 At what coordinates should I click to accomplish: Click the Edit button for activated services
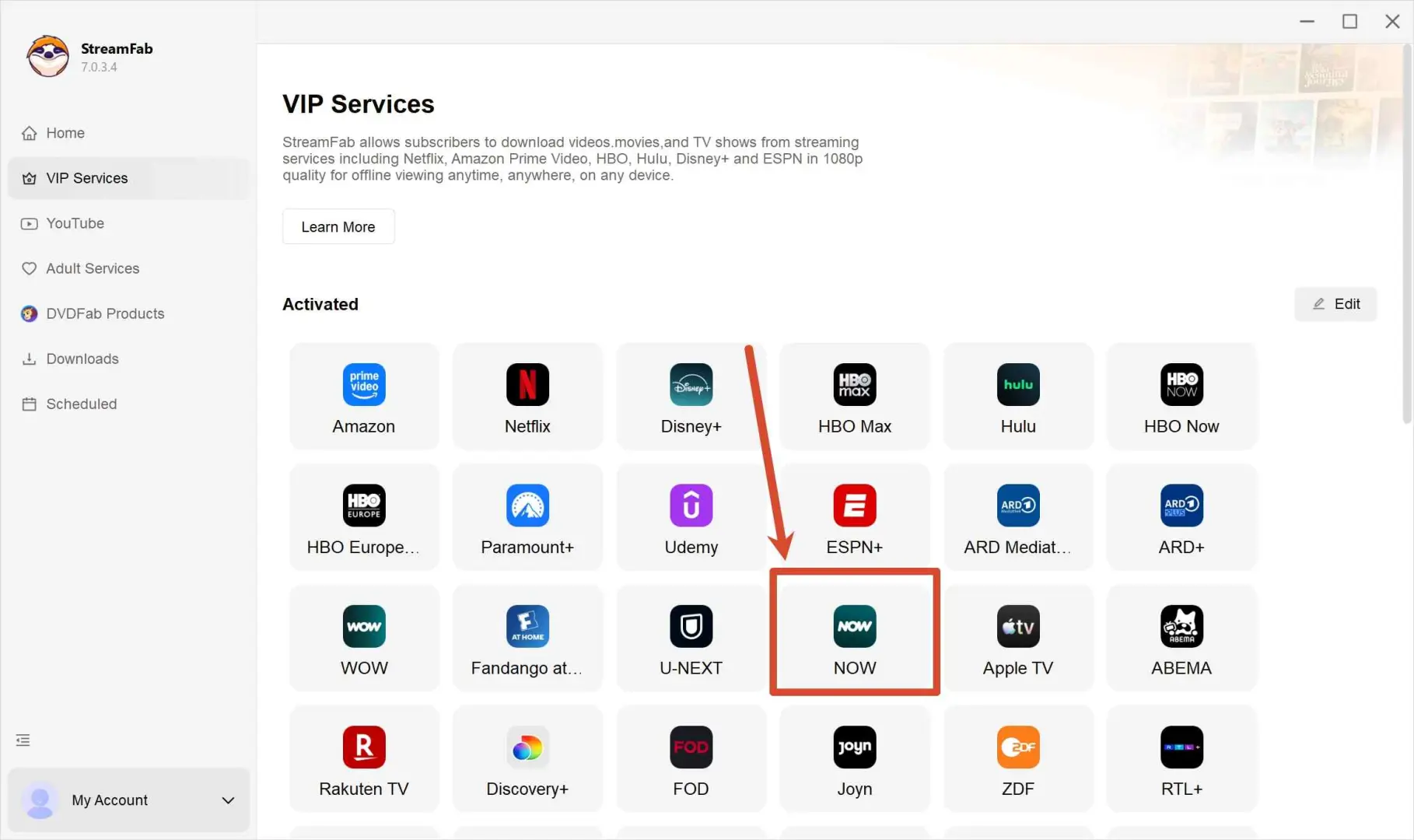(1335, 304)
